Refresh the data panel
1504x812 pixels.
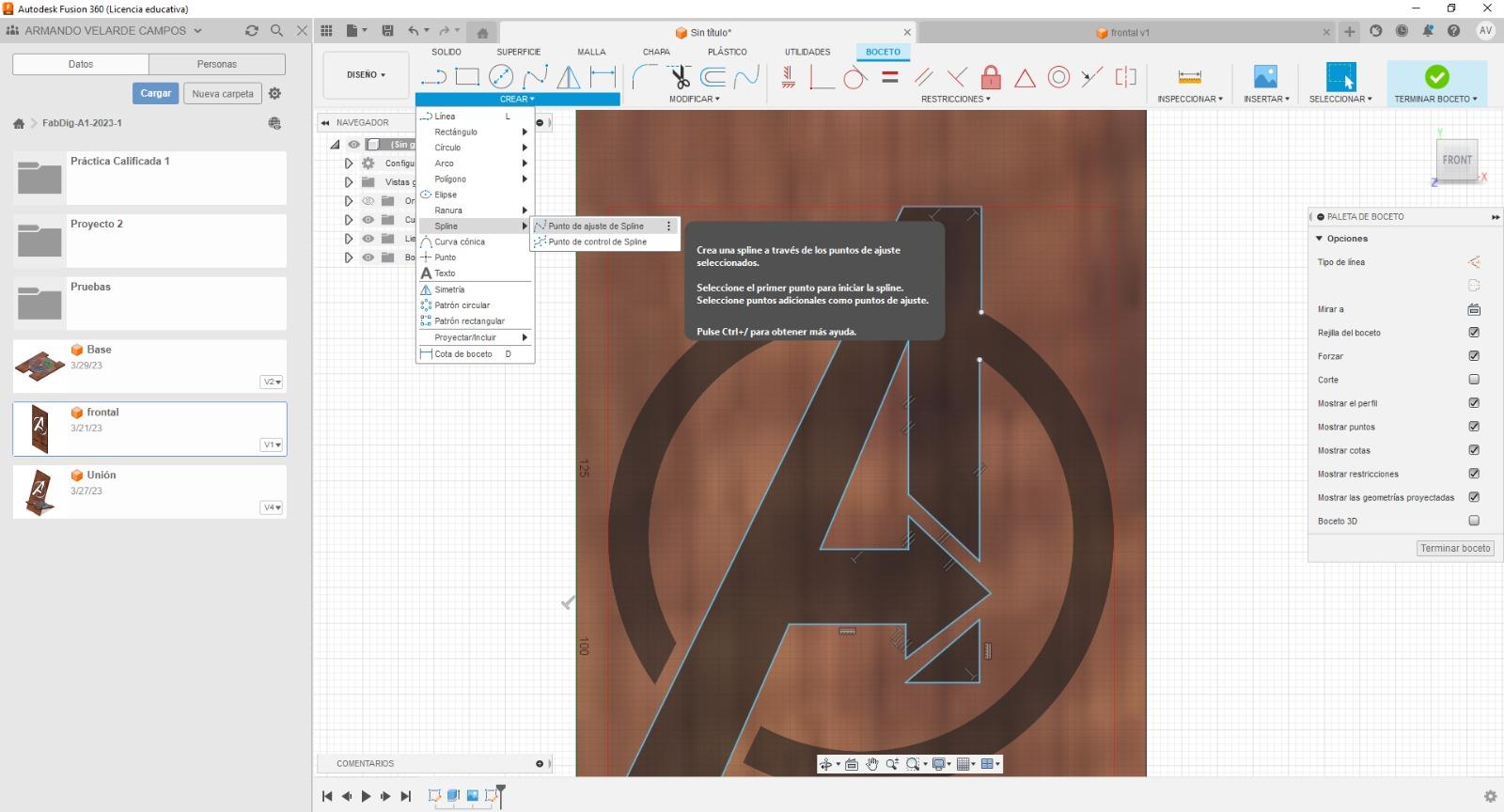click(x=251, y=30)
